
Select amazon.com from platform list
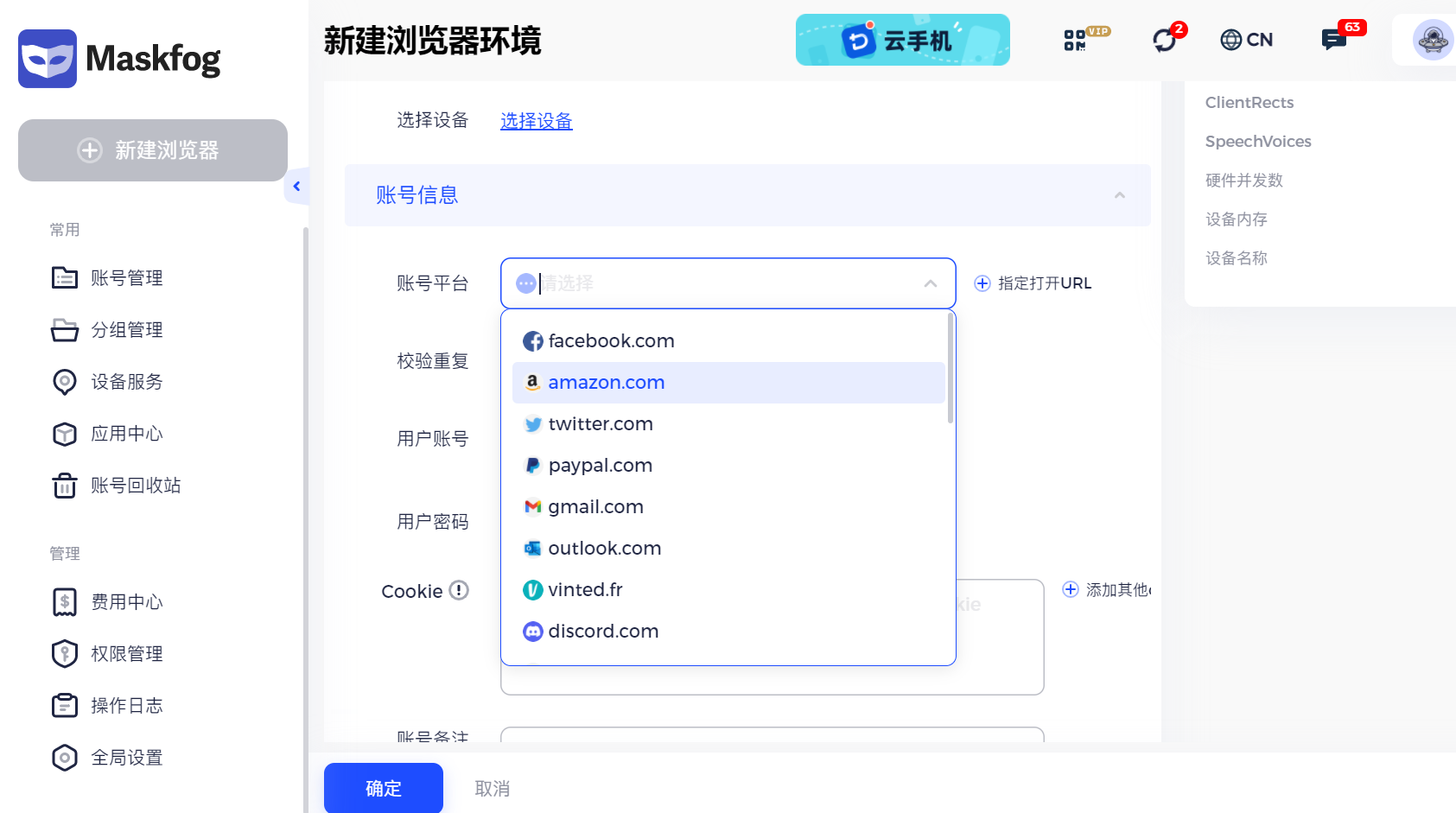tap(728, 383)
